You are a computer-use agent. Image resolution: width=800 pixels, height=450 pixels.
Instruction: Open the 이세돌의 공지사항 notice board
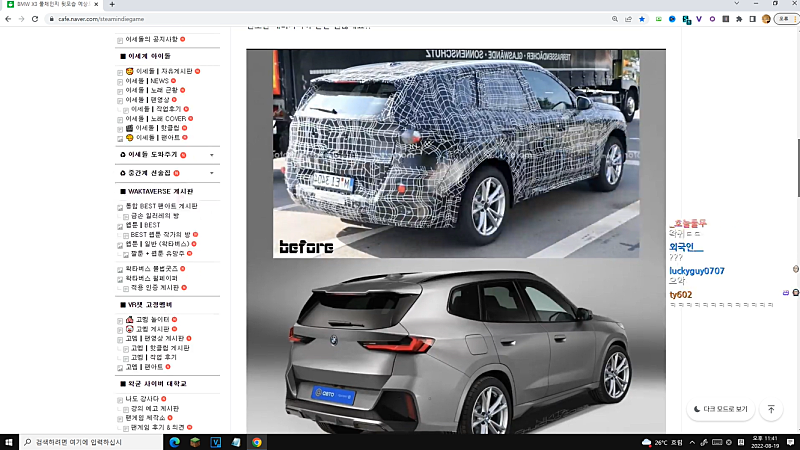pyautogui.click(x=152, y=39)
